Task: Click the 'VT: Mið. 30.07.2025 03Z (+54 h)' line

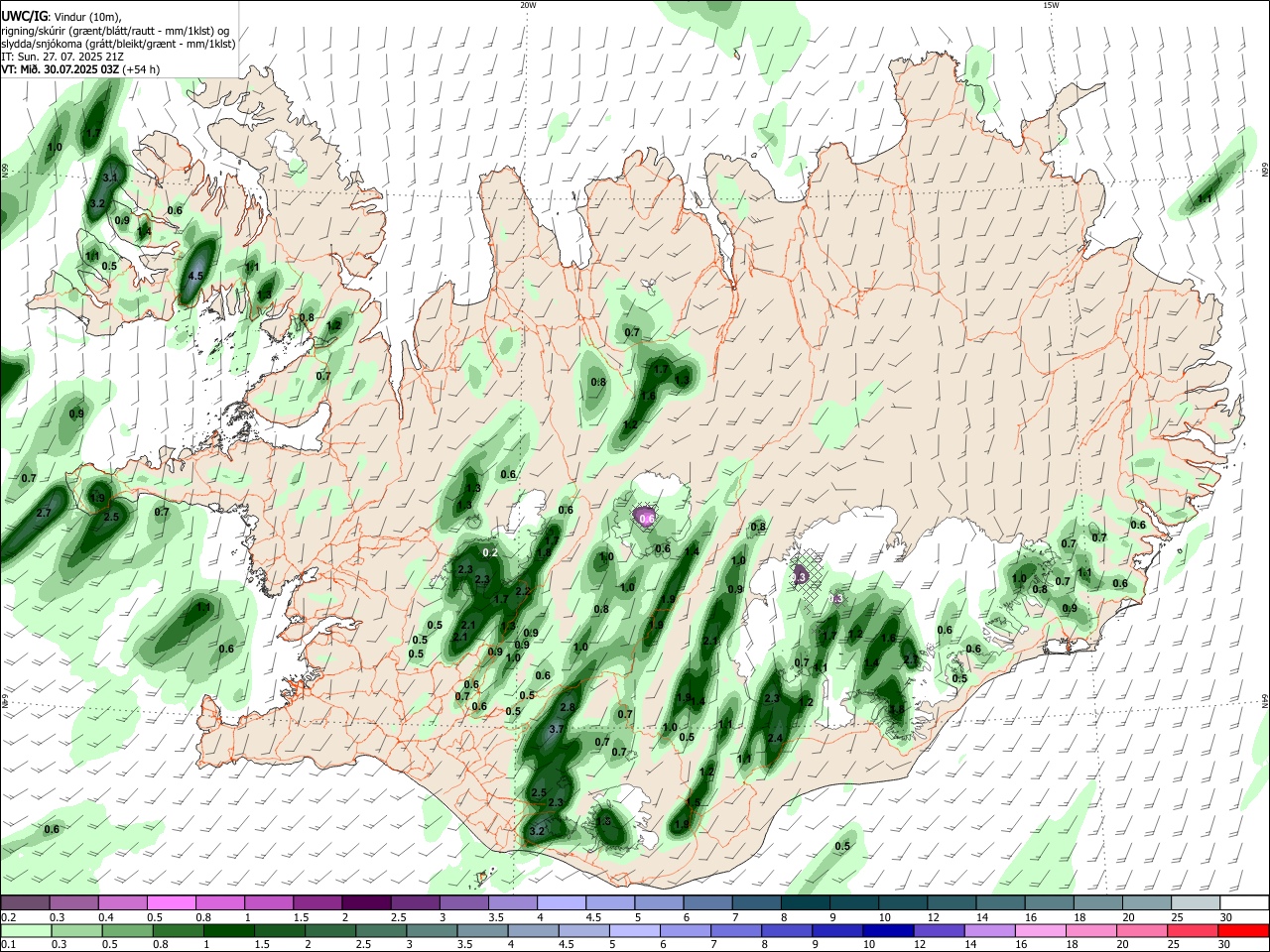Action: [x=80, y=69]
